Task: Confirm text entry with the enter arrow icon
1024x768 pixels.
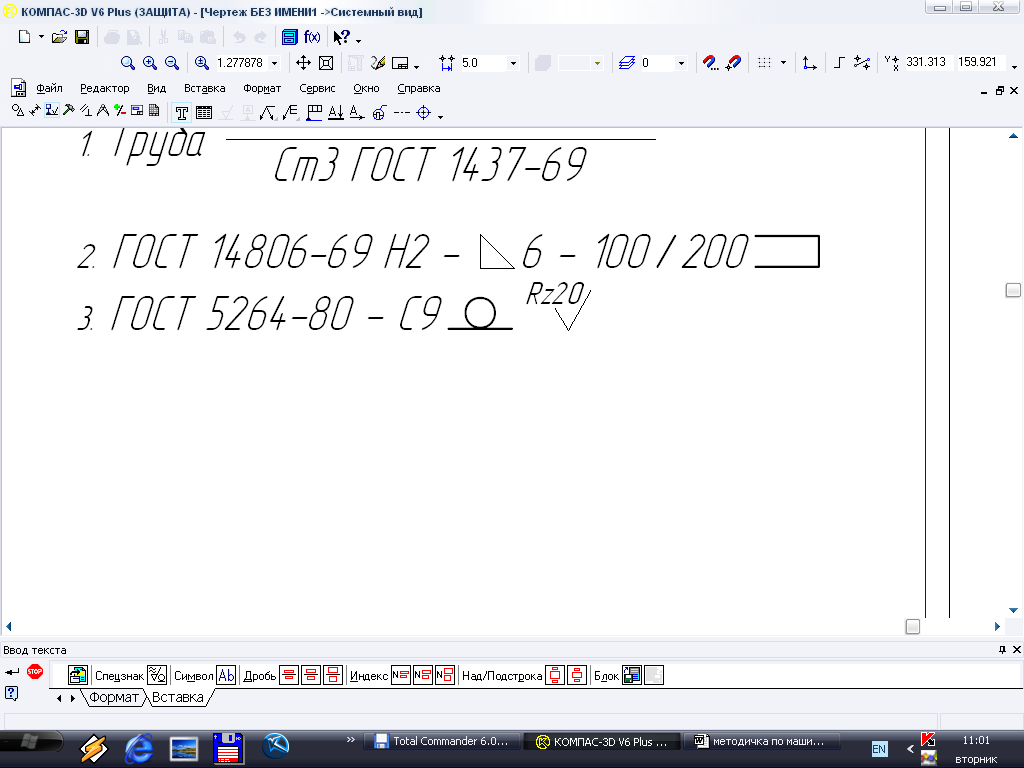Action: click(12, 672)
